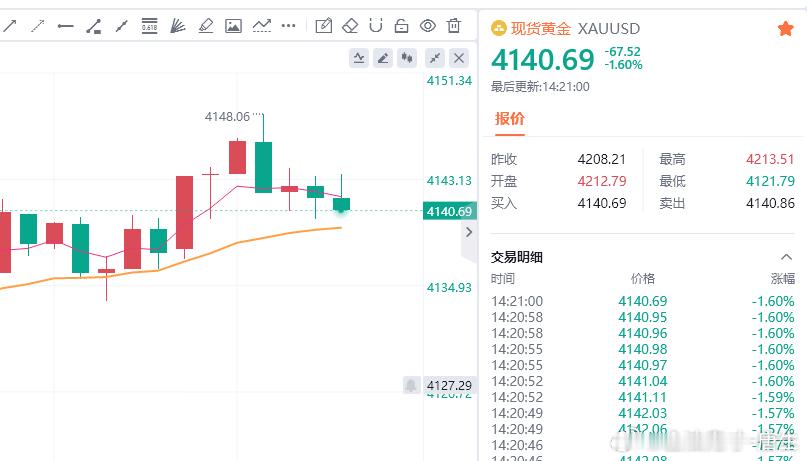The width and height of the screenshot is (807, 461).
Task: Click the 时间 column header
Action: pyautogui.click(x=503, y=279)
